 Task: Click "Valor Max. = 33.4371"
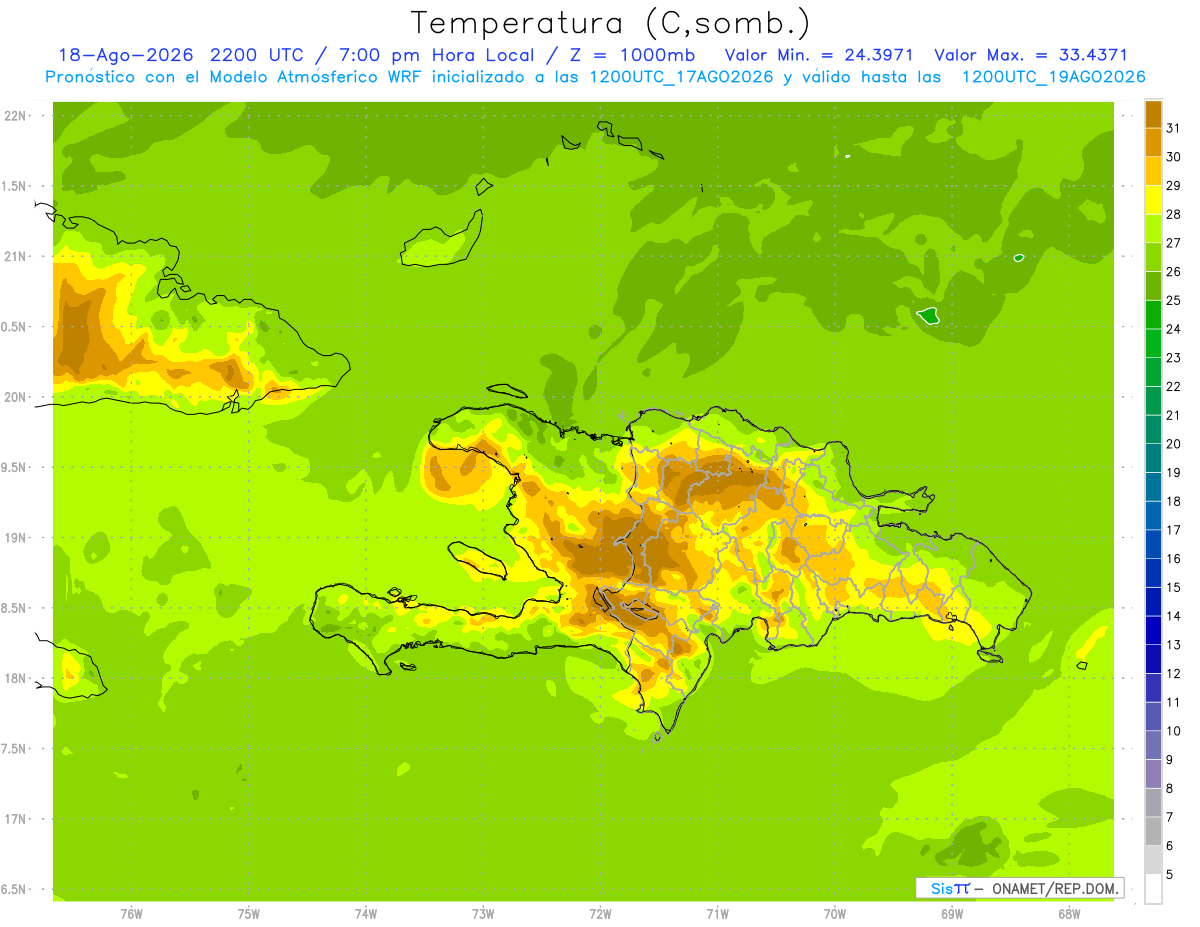(1030, 55)
